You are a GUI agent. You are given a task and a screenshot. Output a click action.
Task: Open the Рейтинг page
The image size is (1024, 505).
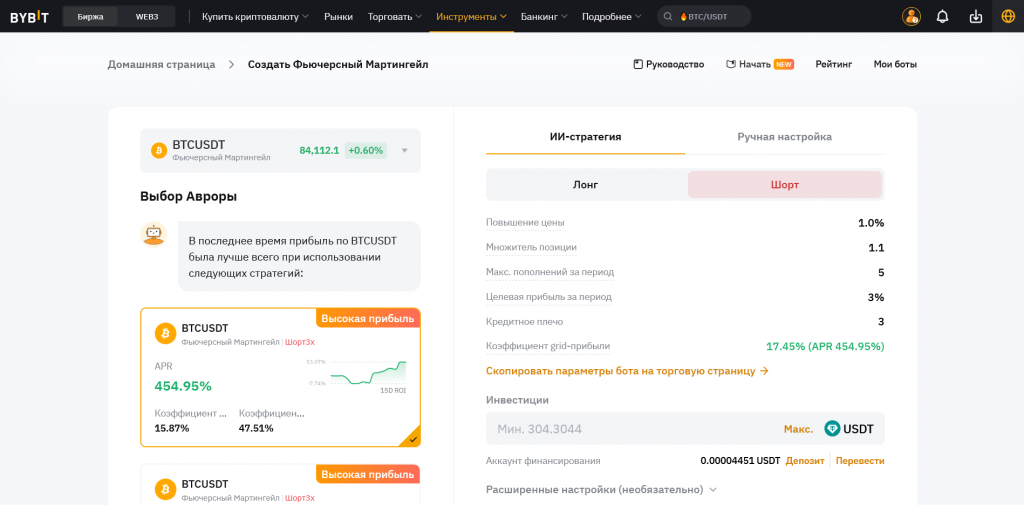point(834,64)
